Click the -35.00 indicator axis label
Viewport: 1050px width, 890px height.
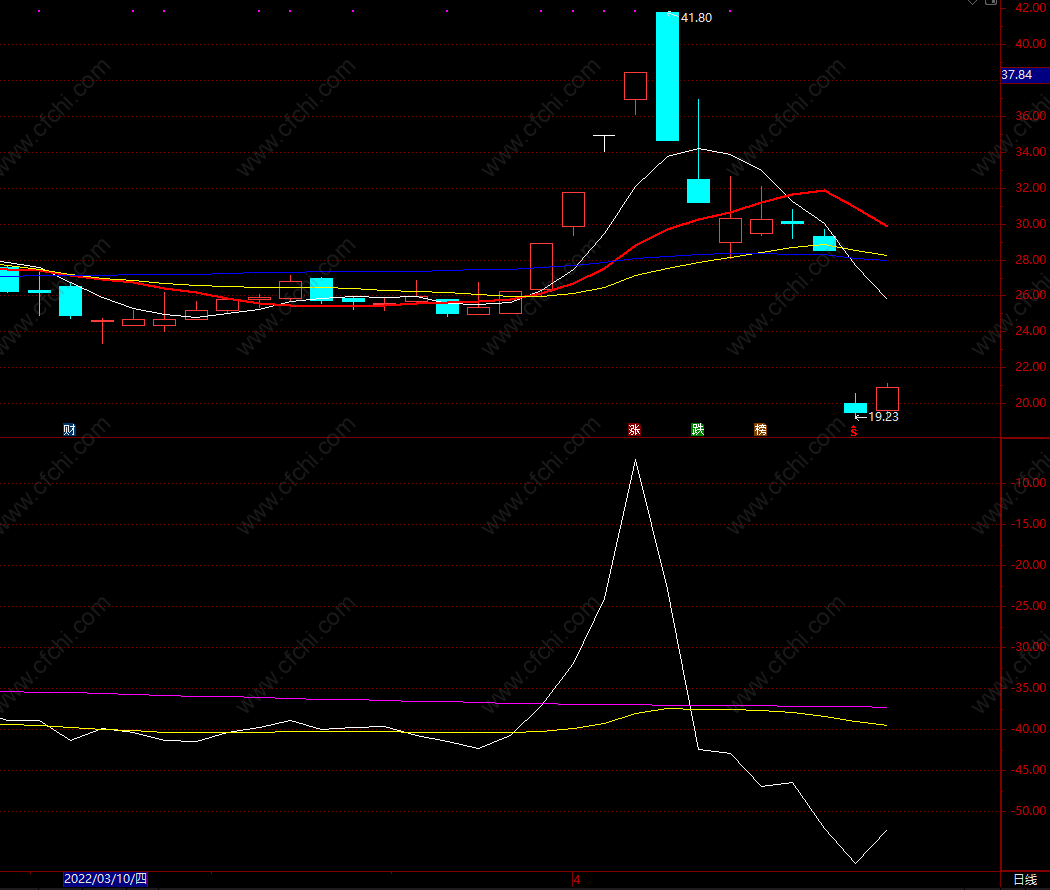1029,688
